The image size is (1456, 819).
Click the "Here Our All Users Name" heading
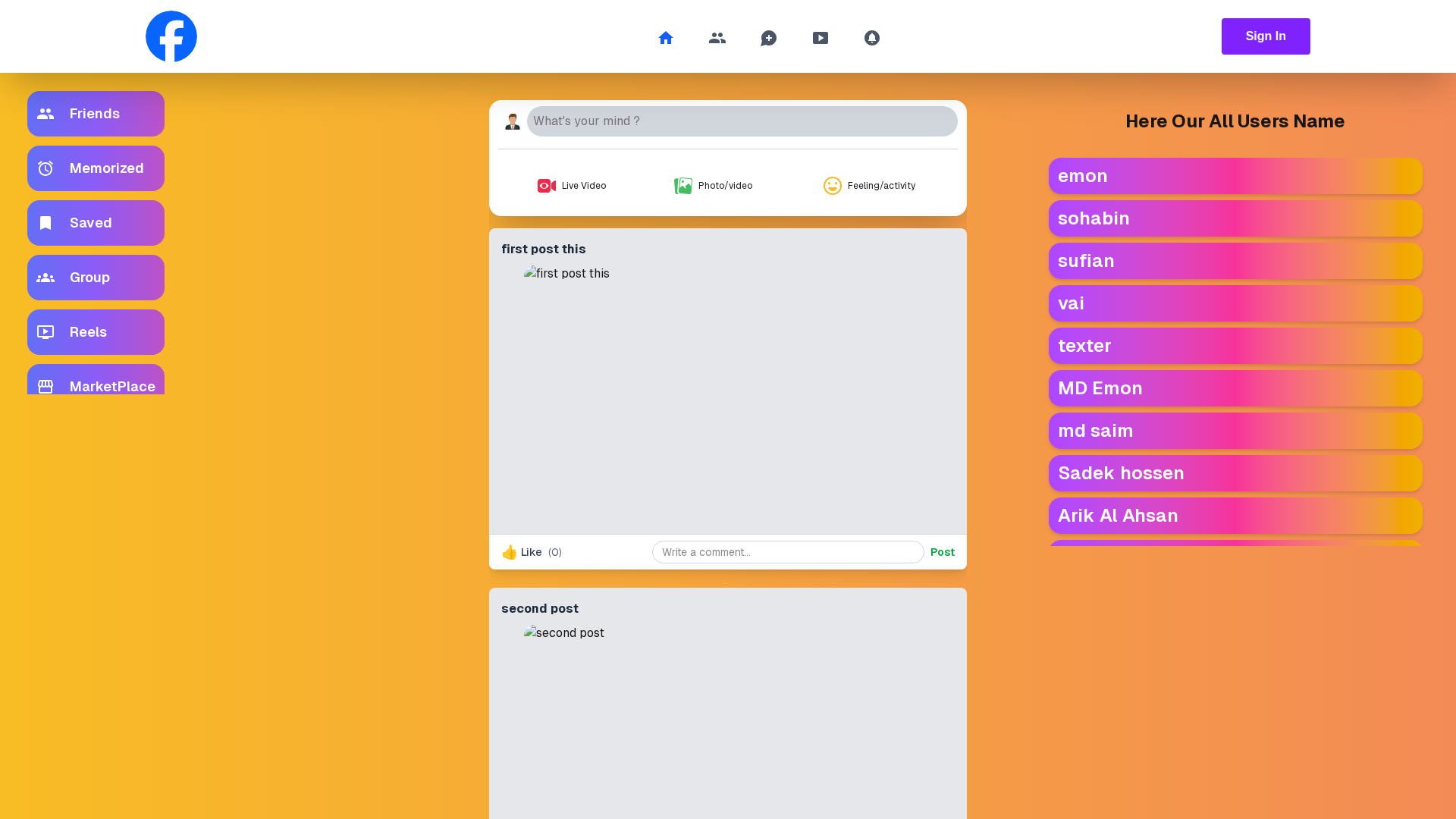(x=1235, y=121)
